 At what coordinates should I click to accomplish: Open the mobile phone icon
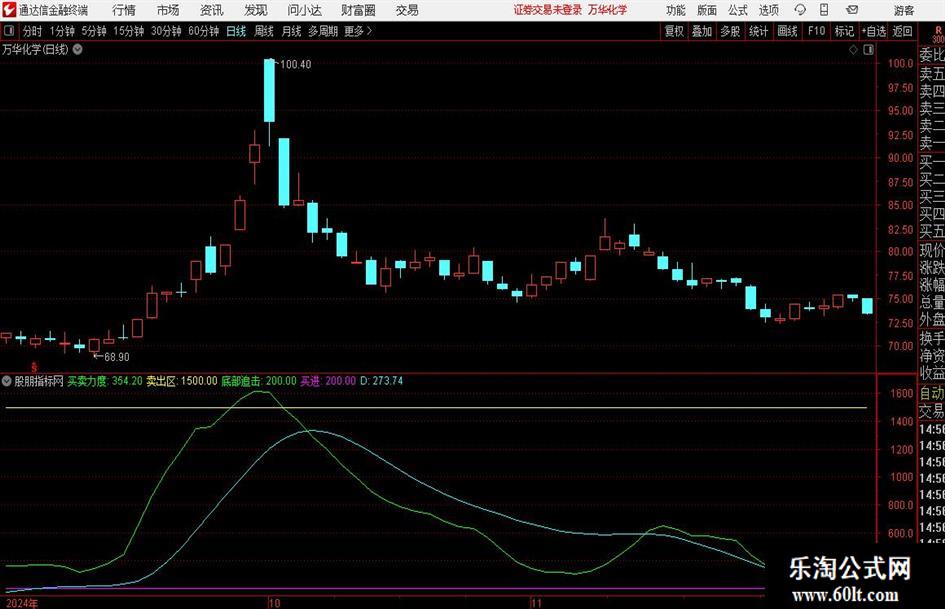coord(824,10)
